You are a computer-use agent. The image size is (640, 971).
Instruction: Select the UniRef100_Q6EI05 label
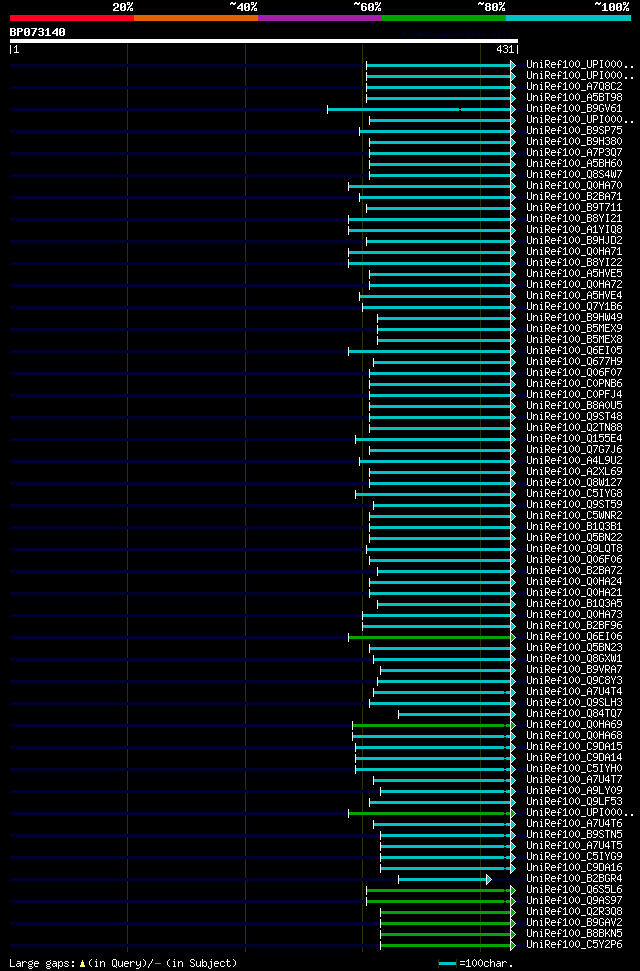click(574, 351)
